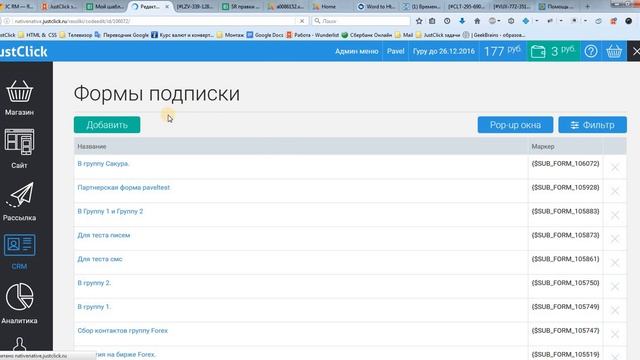
Task: Switch to the Word to Ht... browser tab
Action: click(376, 7)
